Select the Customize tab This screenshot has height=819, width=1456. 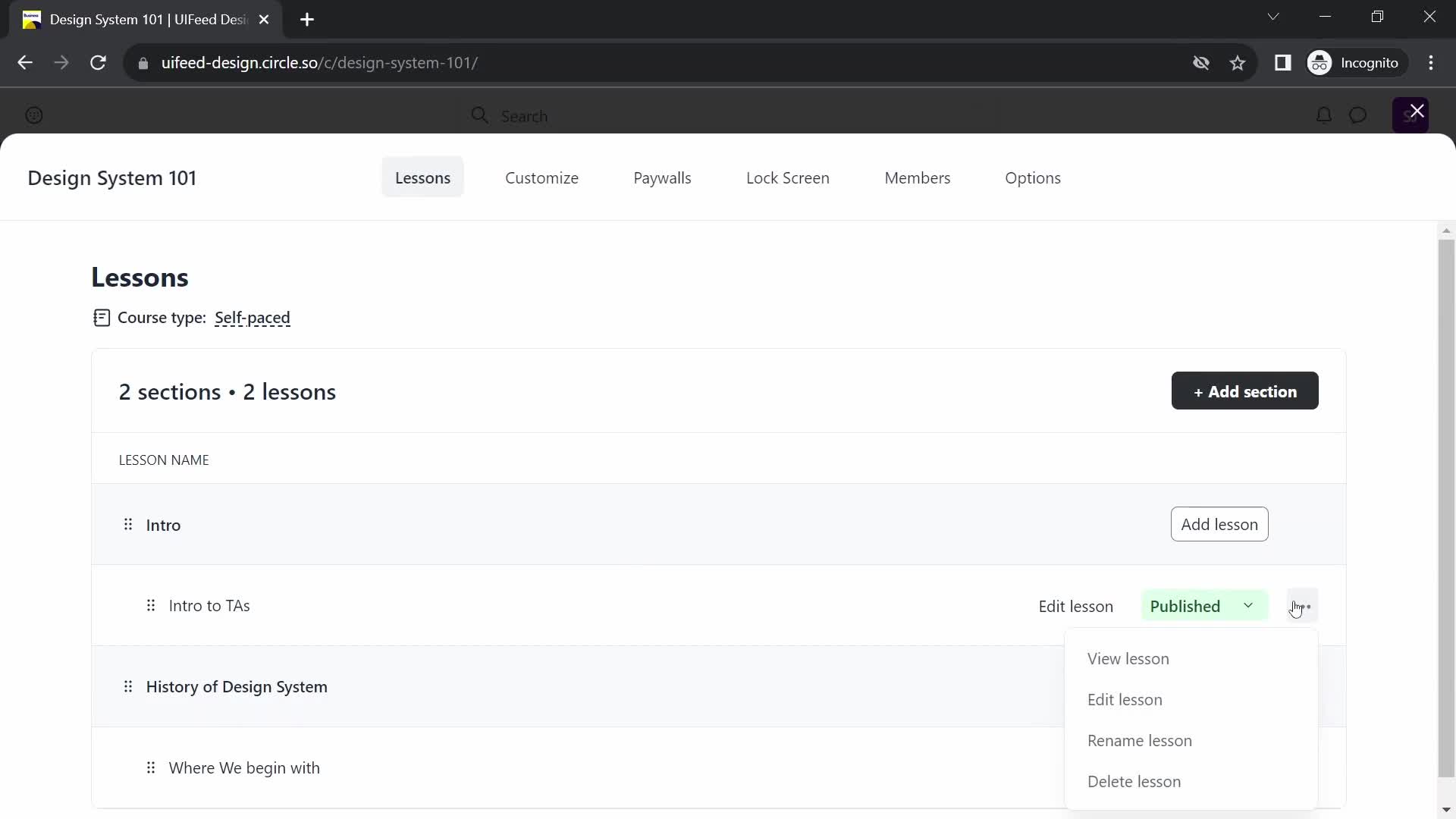[x=541, y=178]
